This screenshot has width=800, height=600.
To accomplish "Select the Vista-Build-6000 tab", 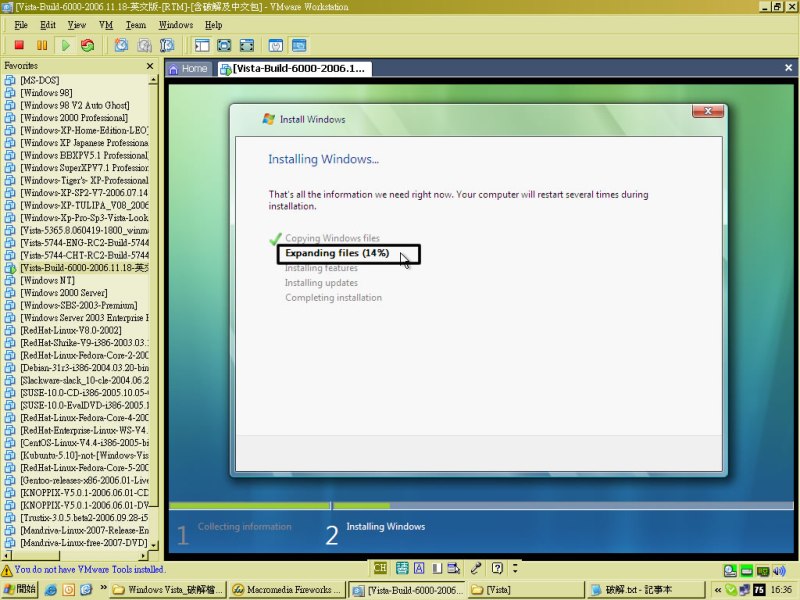I will [293, 68].
